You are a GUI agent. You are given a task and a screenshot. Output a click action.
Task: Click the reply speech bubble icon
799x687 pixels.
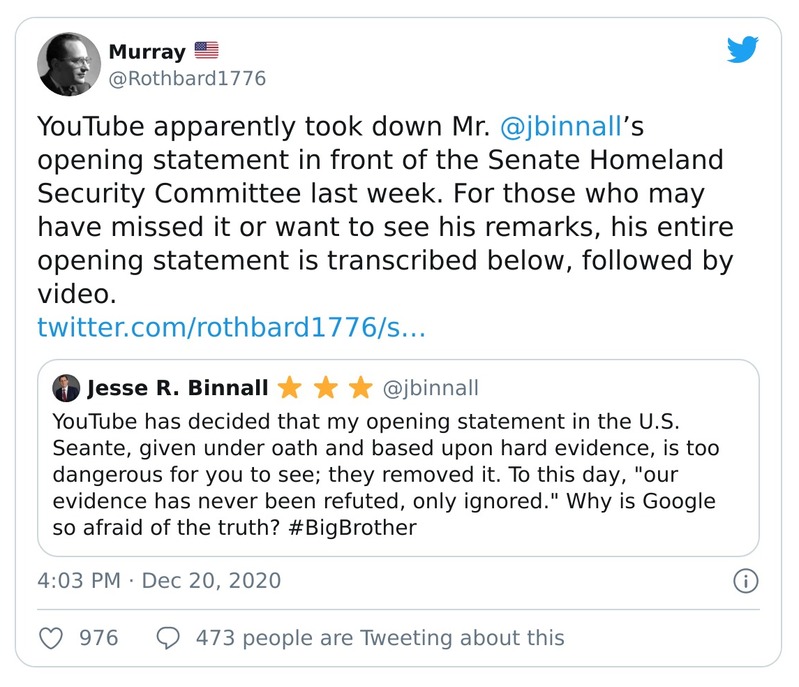point(168,637)
